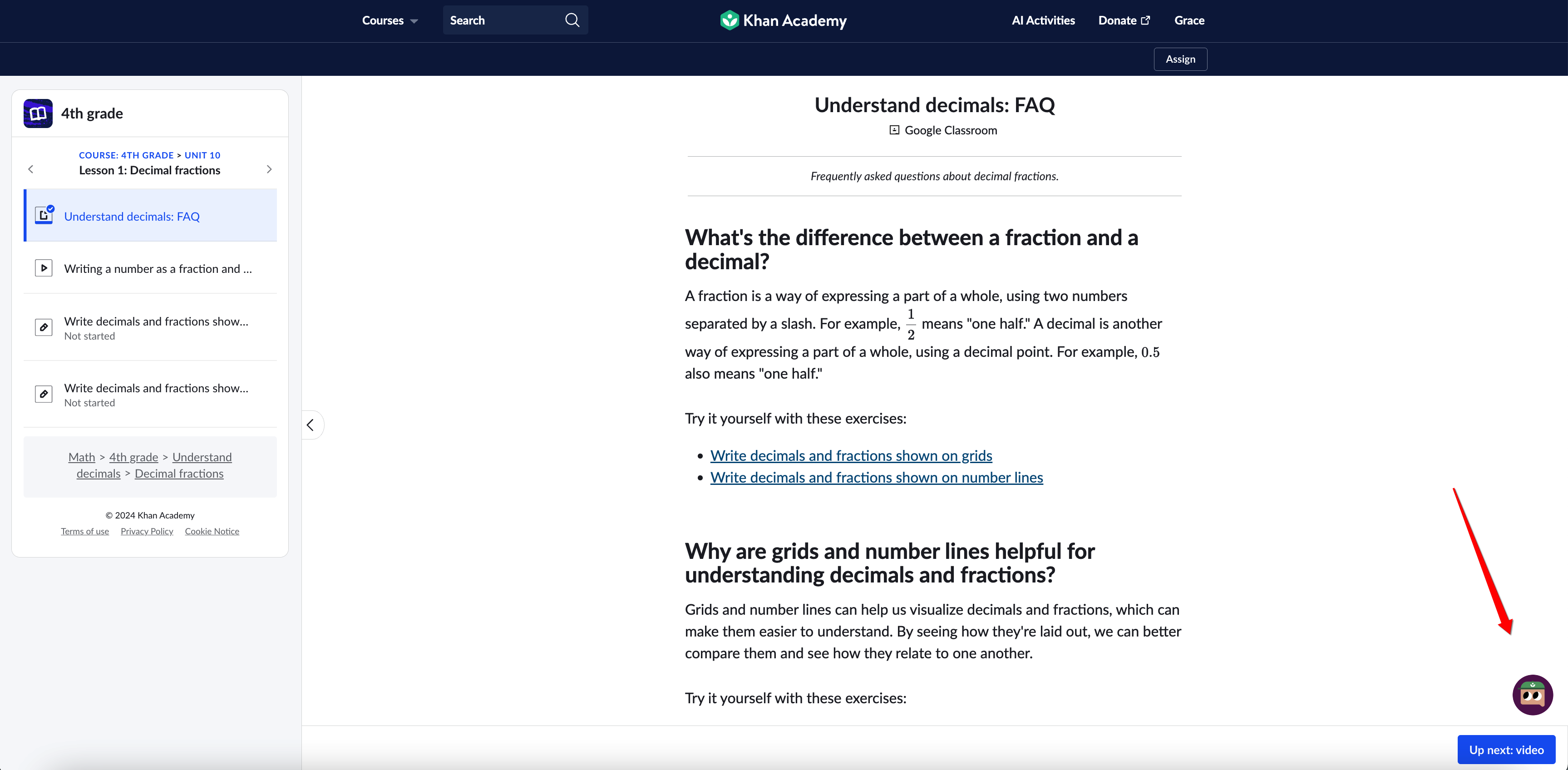Click the search magnifier icon

click(x=571, y=20)
